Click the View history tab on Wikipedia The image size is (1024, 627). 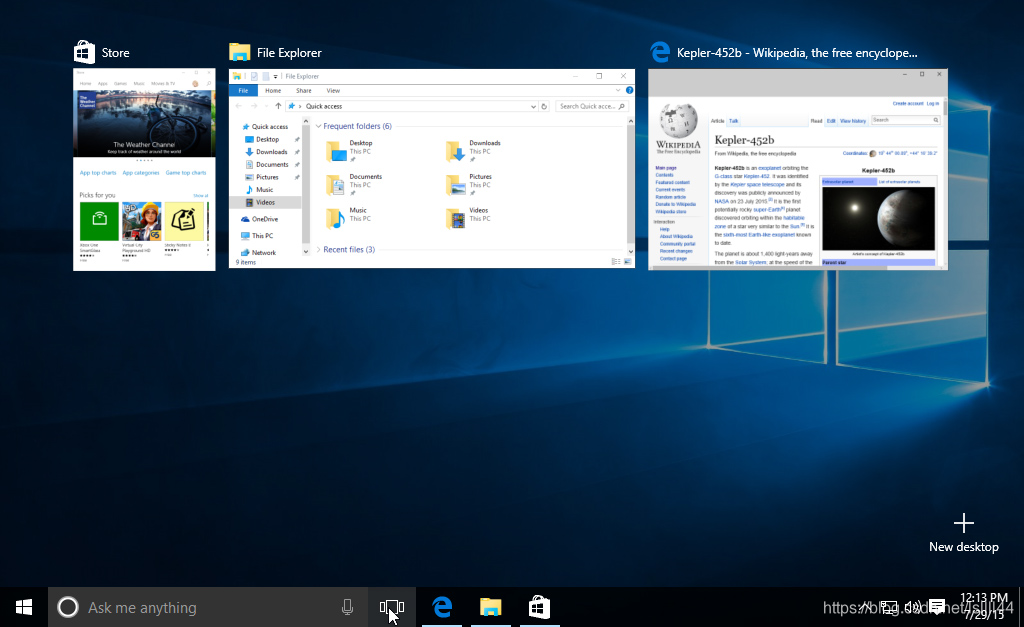[853, 121]
